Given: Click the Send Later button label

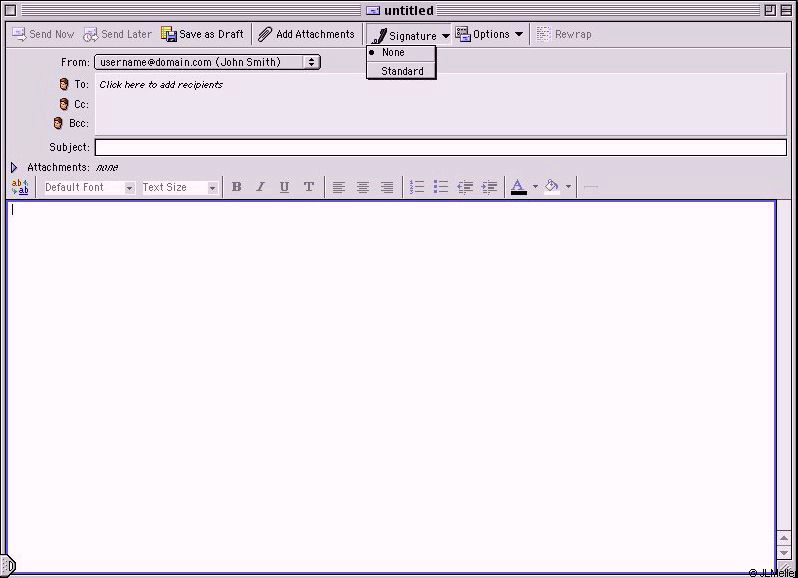Looking at the screenshot, I should click(126, 34).
